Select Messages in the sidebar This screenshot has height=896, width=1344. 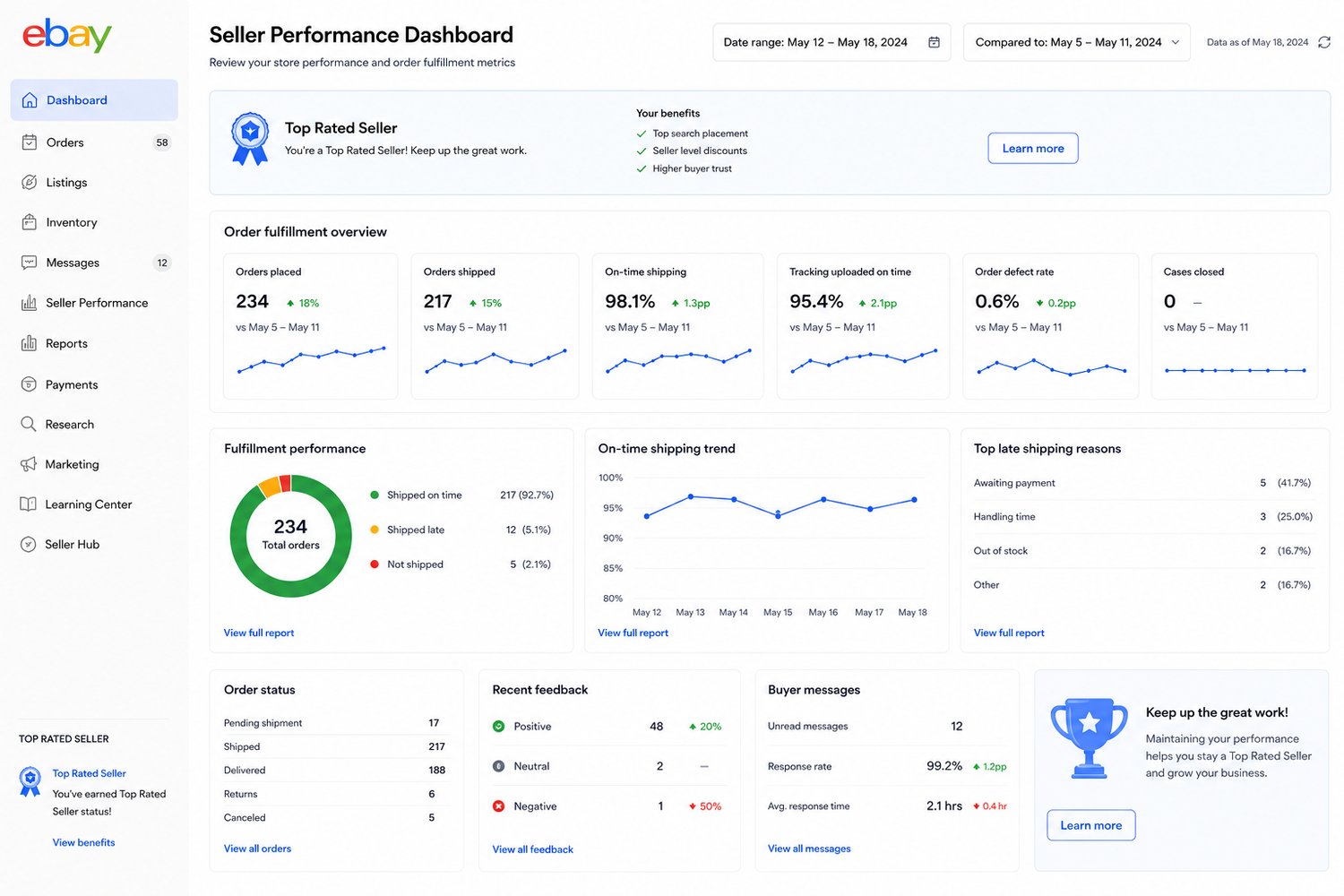point(94,263)
